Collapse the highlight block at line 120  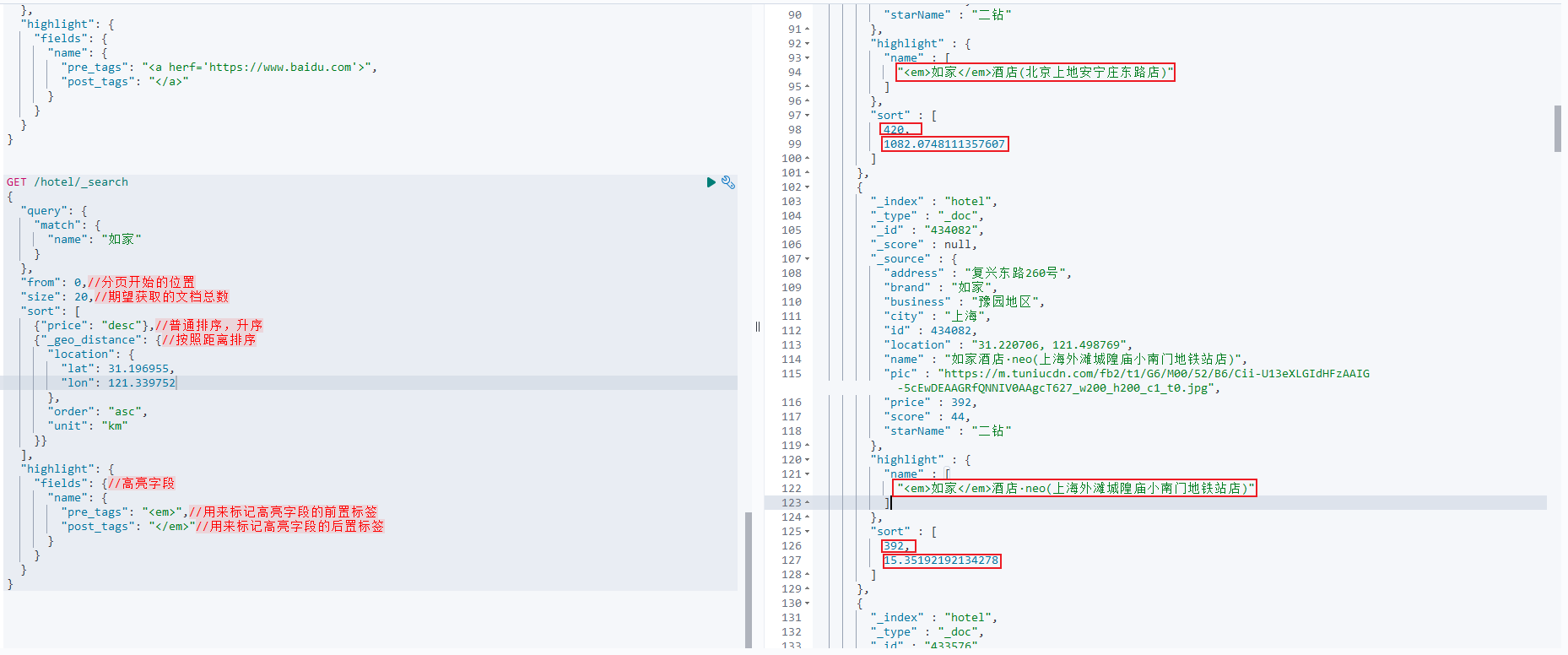808,460
